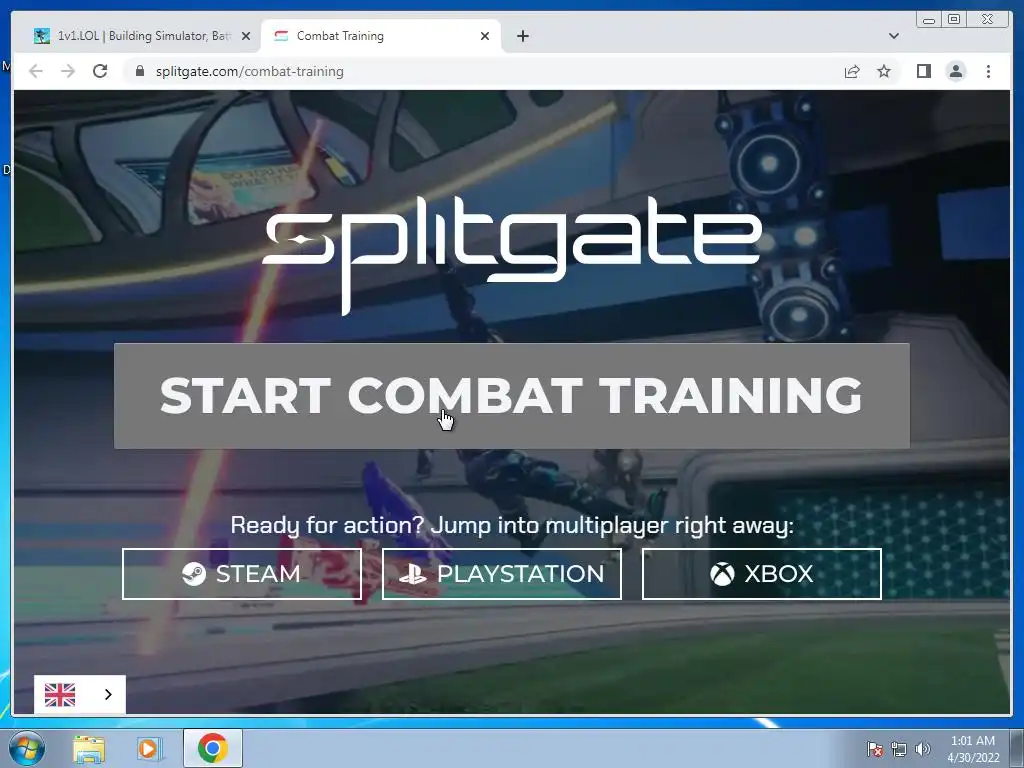
Task: Reload the Combat Training page
Action: coord(100,71)
